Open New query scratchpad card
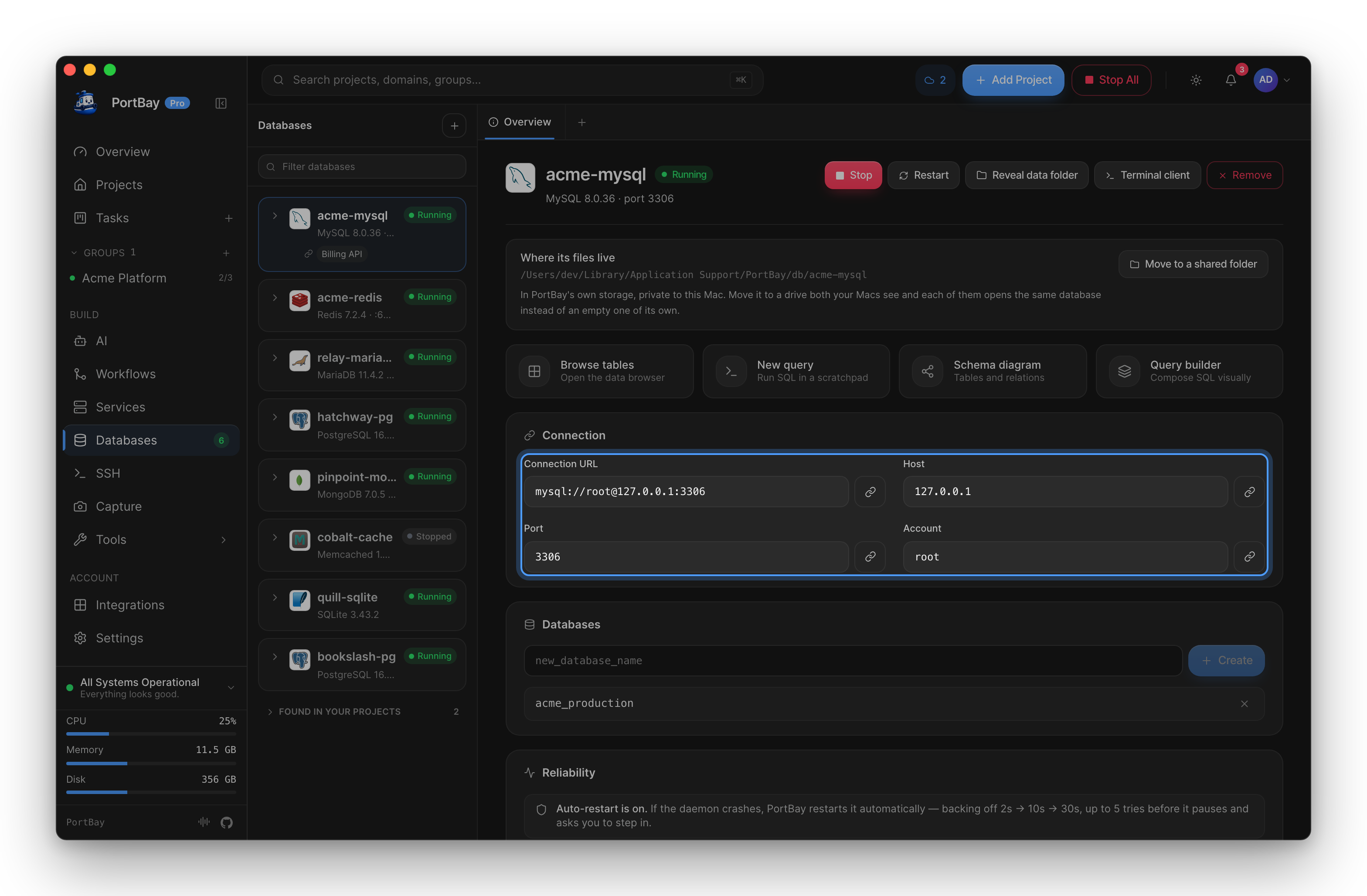 coord(796,371)
